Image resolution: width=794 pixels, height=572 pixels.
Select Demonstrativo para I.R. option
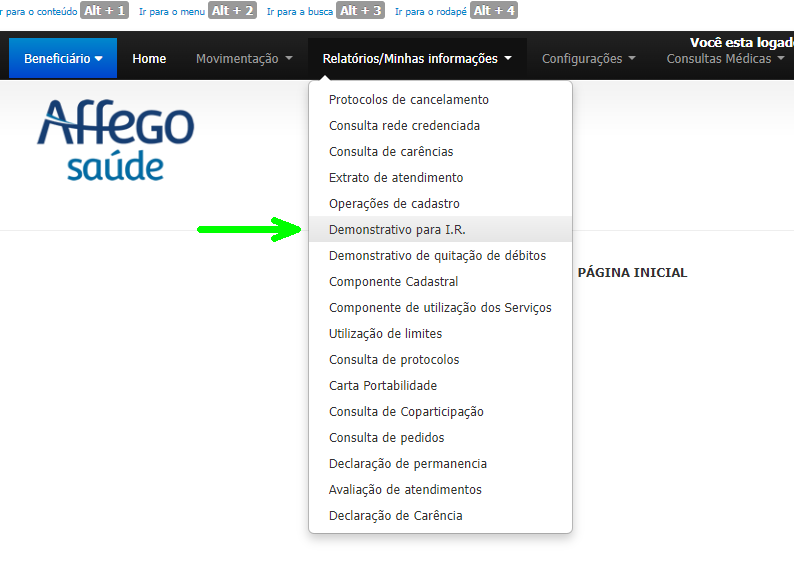coord(397,230)
